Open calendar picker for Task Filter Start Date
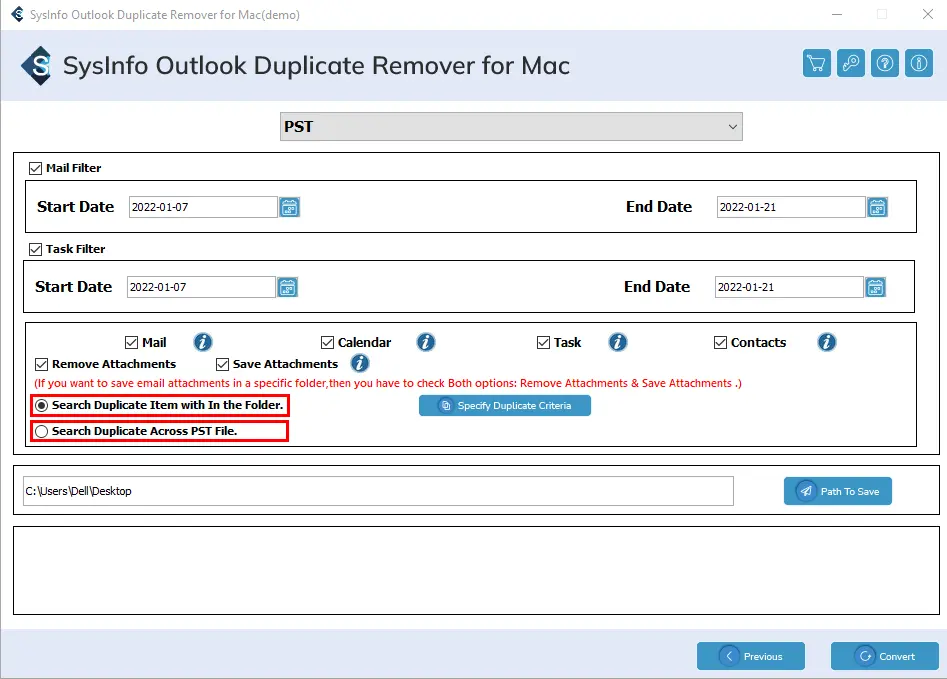Screen dimensions: 947x679 [287, 287]
